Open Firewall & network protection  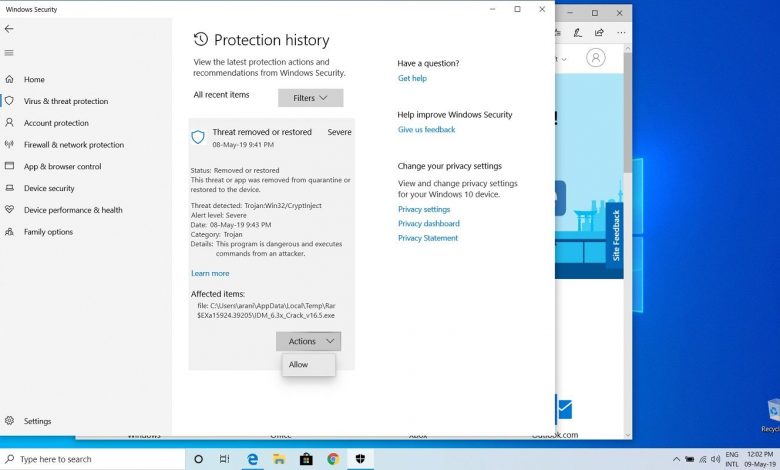pos(74,145)
